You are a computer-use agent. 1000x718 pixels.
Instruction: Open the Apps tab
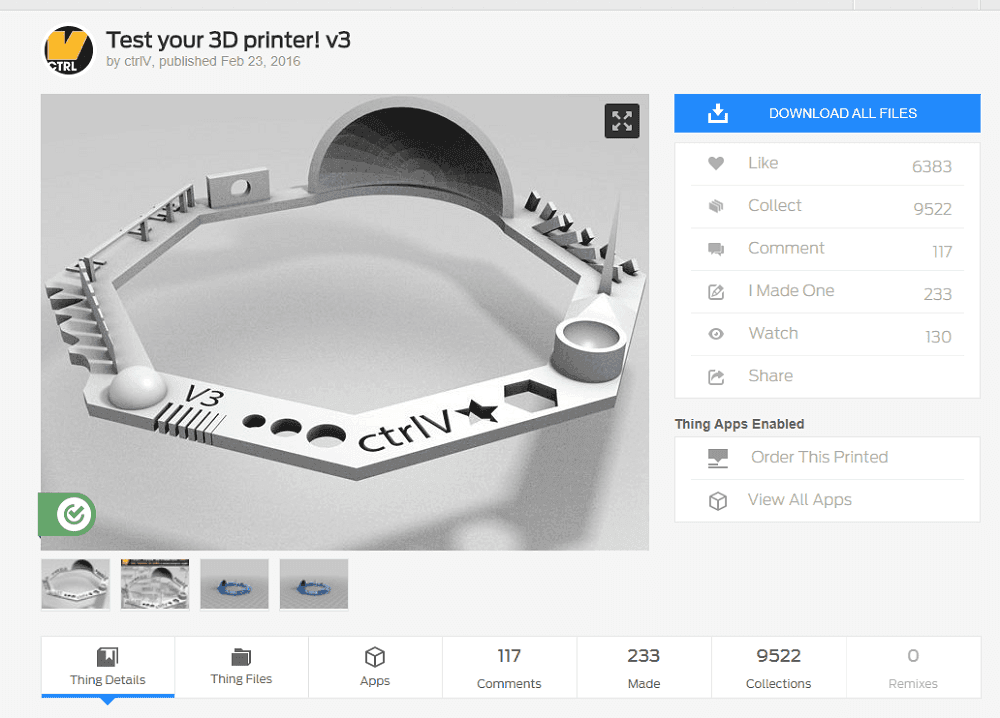[375, 667]
